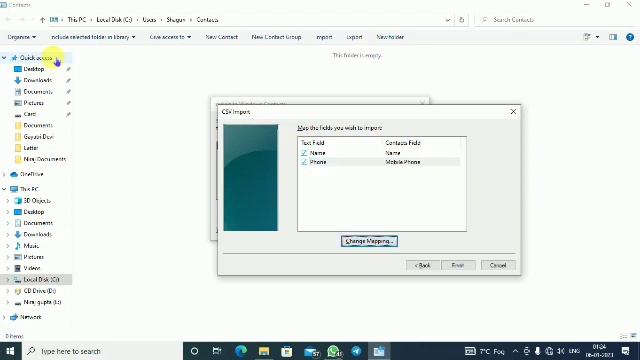Open the Give access to dropdown

coord(170,37)
